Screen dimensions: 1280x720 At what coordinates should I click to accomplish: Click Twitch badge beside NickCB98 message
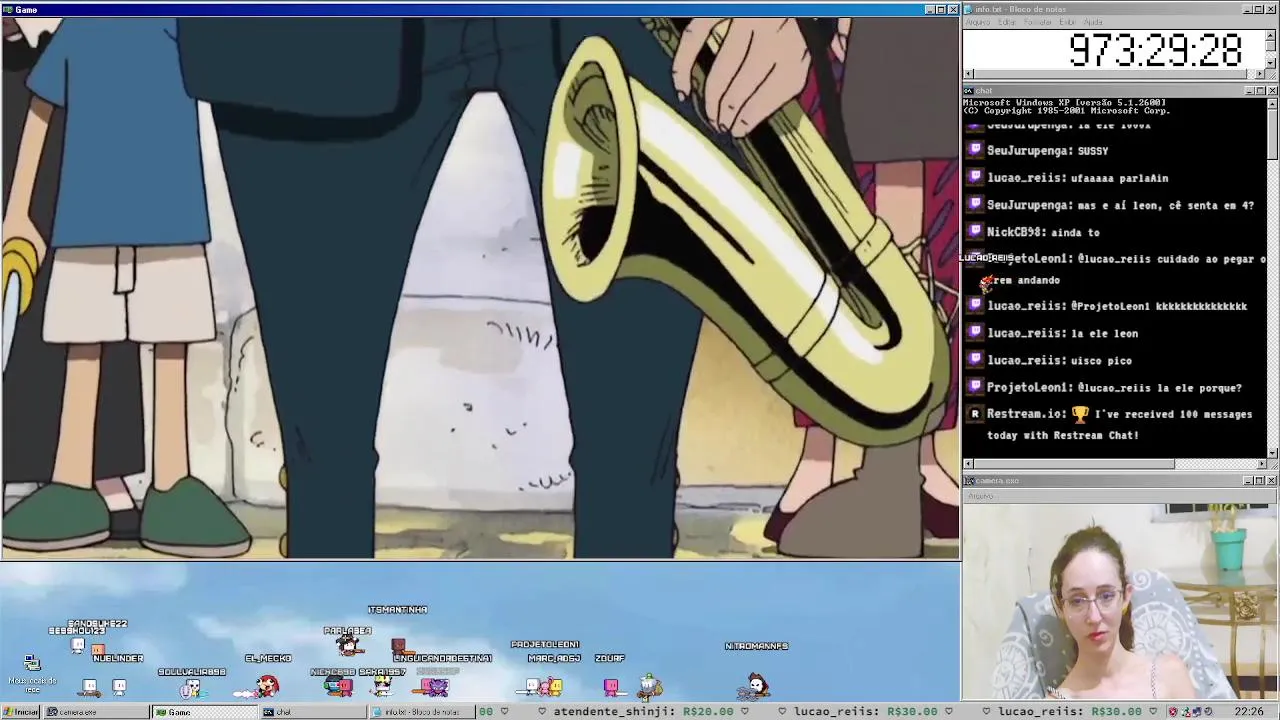pos(975,231)
